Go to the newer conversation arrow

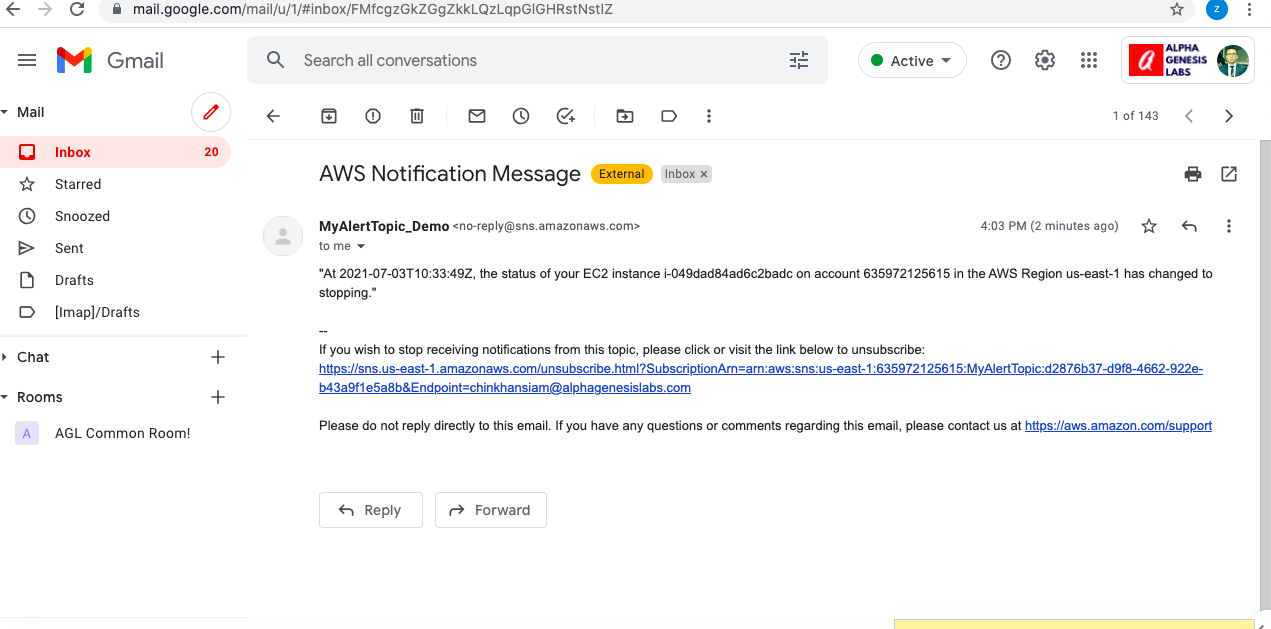(1189, 116)
